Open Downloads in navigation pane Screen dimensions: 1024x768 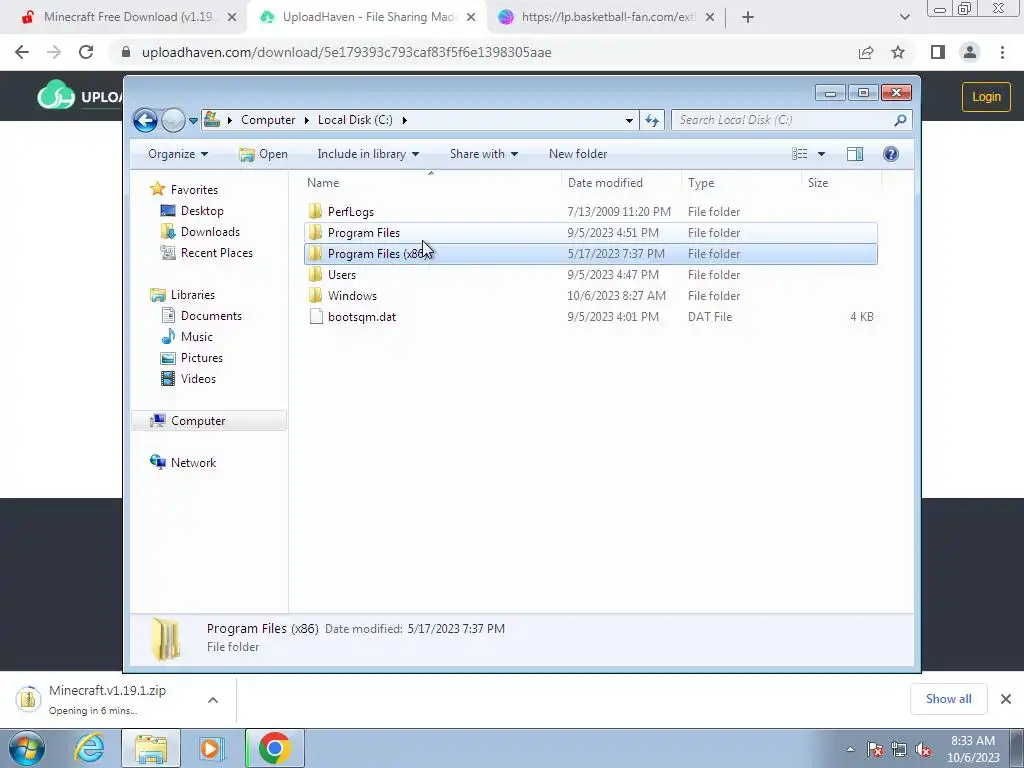click(x=210, y=232)
